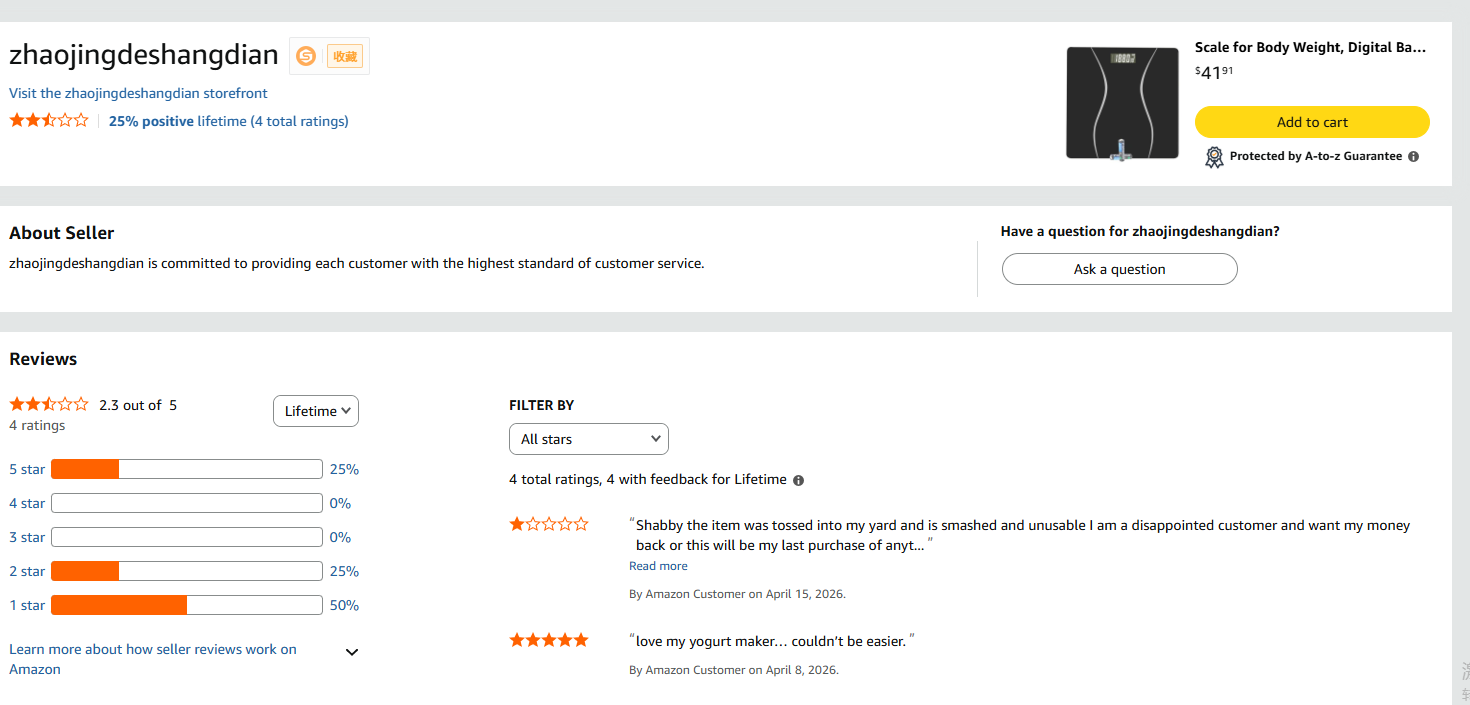
Task: Click the orange circular S extension icon
Action: point(306,56)
